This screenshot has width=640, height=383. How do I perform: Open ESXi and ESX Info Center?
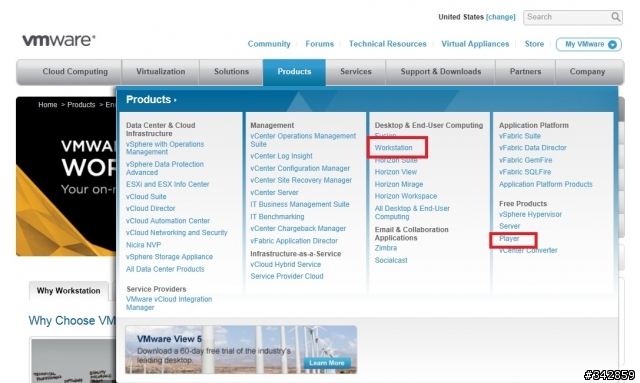167,184
